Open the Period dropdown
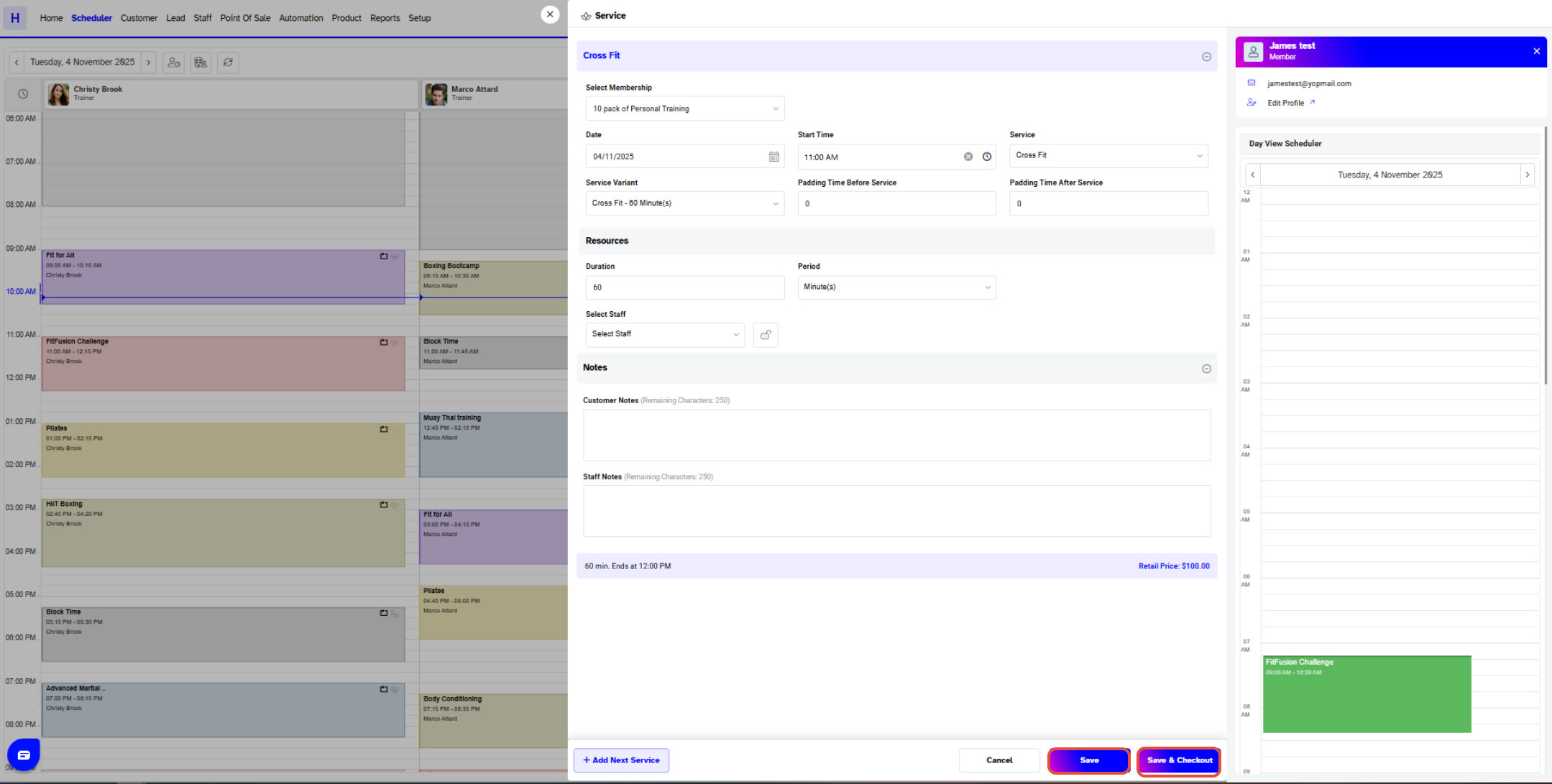Screen dimensions: 1552x784 [x=896, y=287]
